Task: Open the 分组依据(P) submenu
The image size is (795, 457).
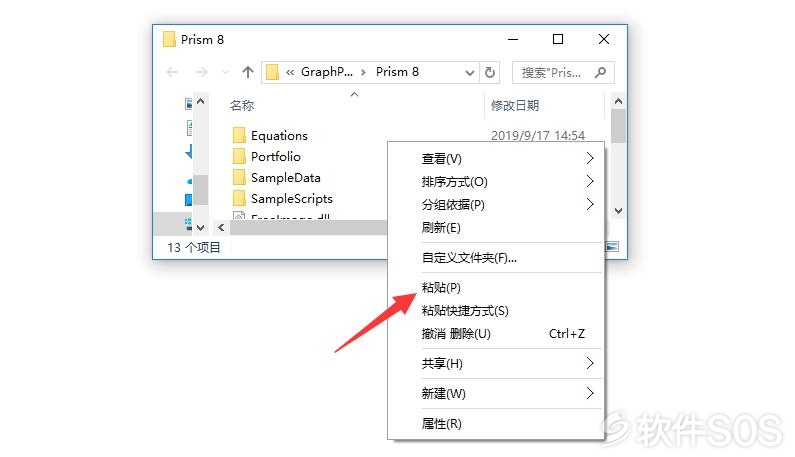Action: tap(496, 204)
